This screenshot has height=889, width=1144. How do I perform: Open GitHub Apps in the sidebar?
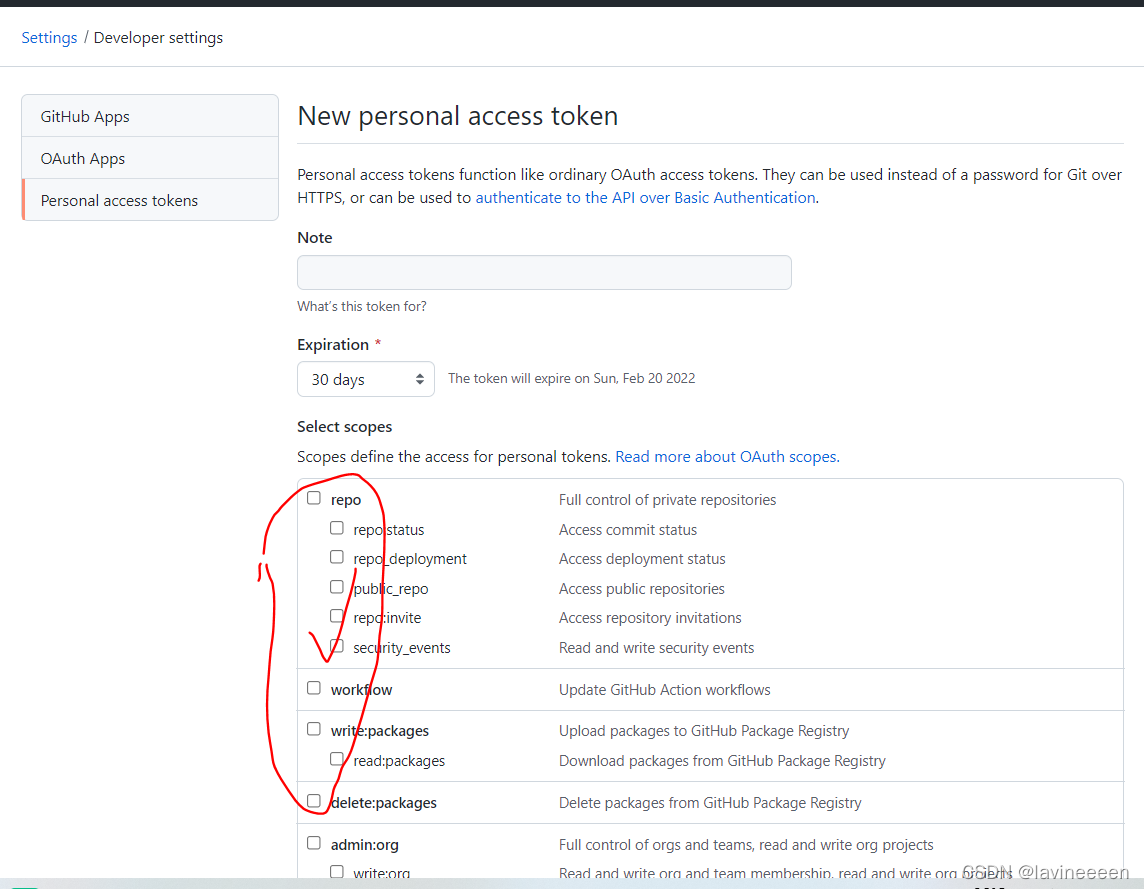150,116
